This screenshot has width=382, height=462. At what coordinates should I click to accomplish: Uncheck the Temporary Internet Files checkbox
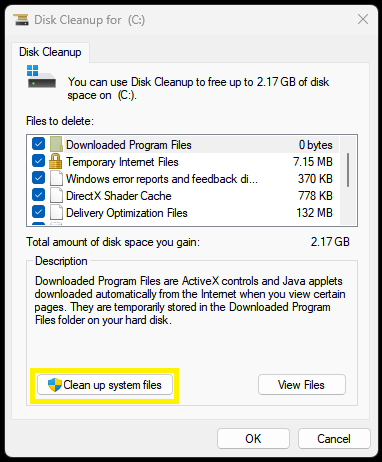point(38,161)
